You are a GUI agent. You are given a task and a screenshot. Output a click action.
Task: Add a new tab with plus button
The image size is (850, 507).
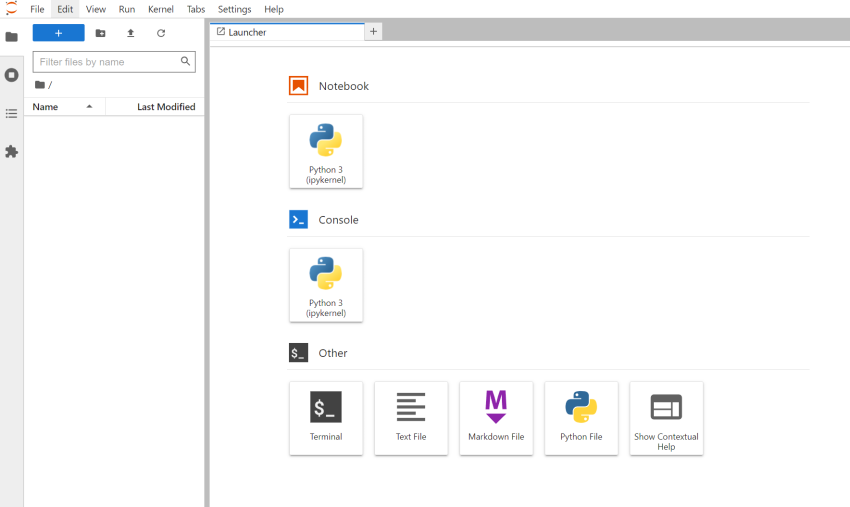pos(373,32)
